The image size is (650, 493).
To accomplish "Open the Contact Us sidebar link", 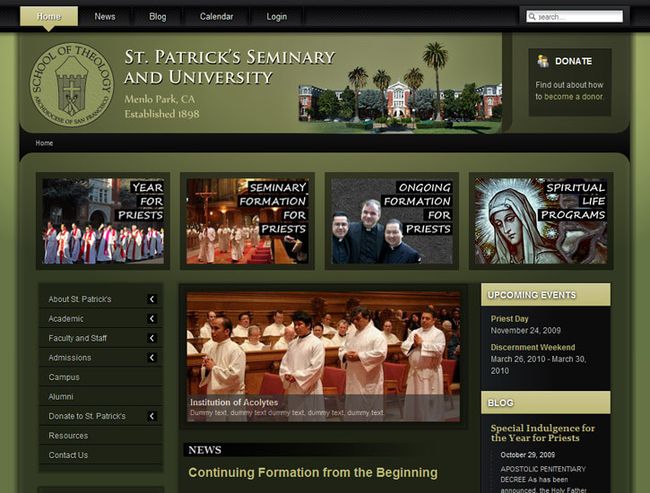I will click(x=68, y=455).
